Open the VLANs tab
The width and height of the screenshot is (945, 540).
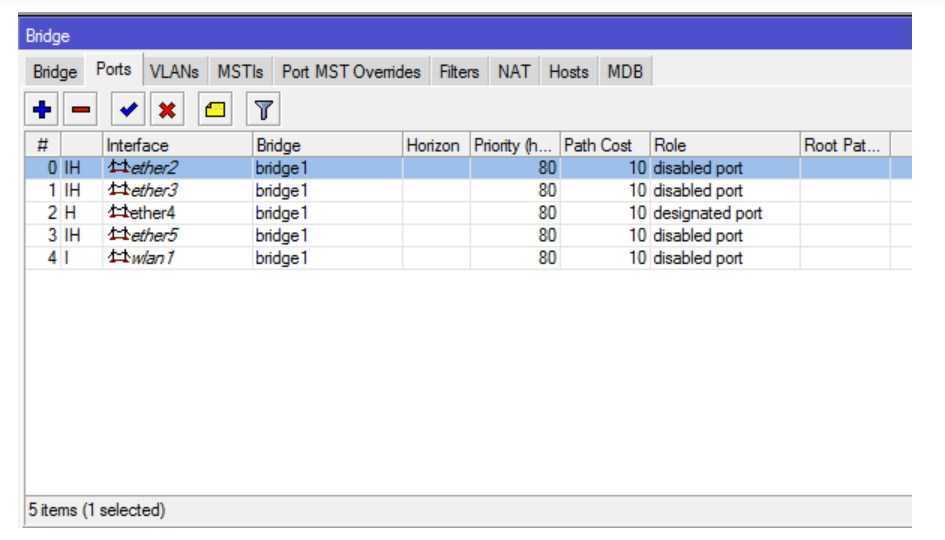point(173,71)
